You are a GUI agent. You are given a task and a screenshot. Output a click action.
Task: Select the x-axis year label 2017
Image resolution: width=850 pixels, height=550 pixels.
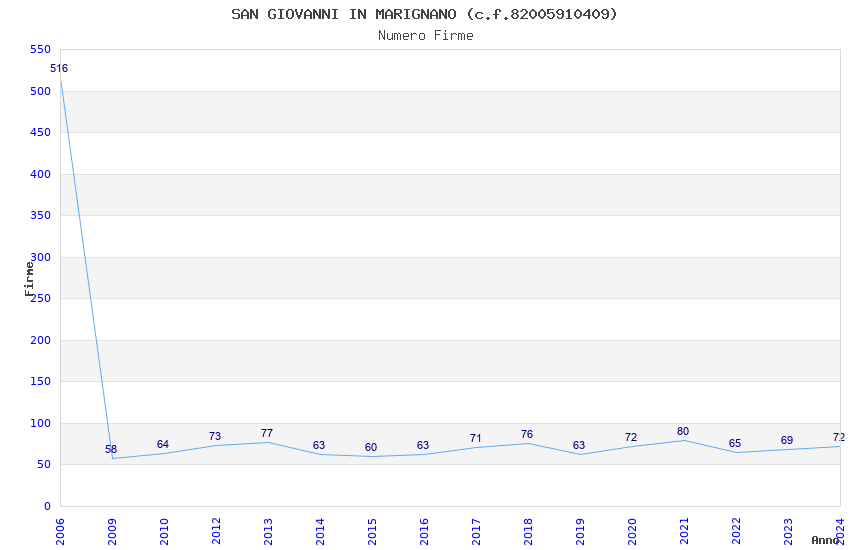pyautogui.click(x=476, y=532)
